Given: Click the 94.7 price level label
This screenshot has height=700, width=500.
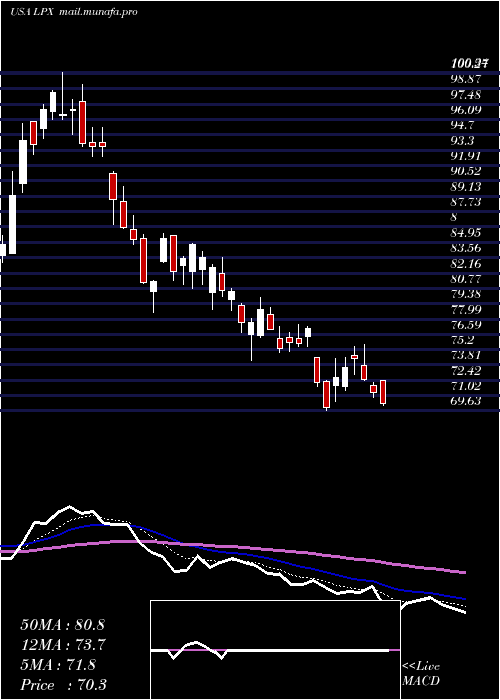Looking at the screenshot, I should pyautogui.click(x=462, y=125).
